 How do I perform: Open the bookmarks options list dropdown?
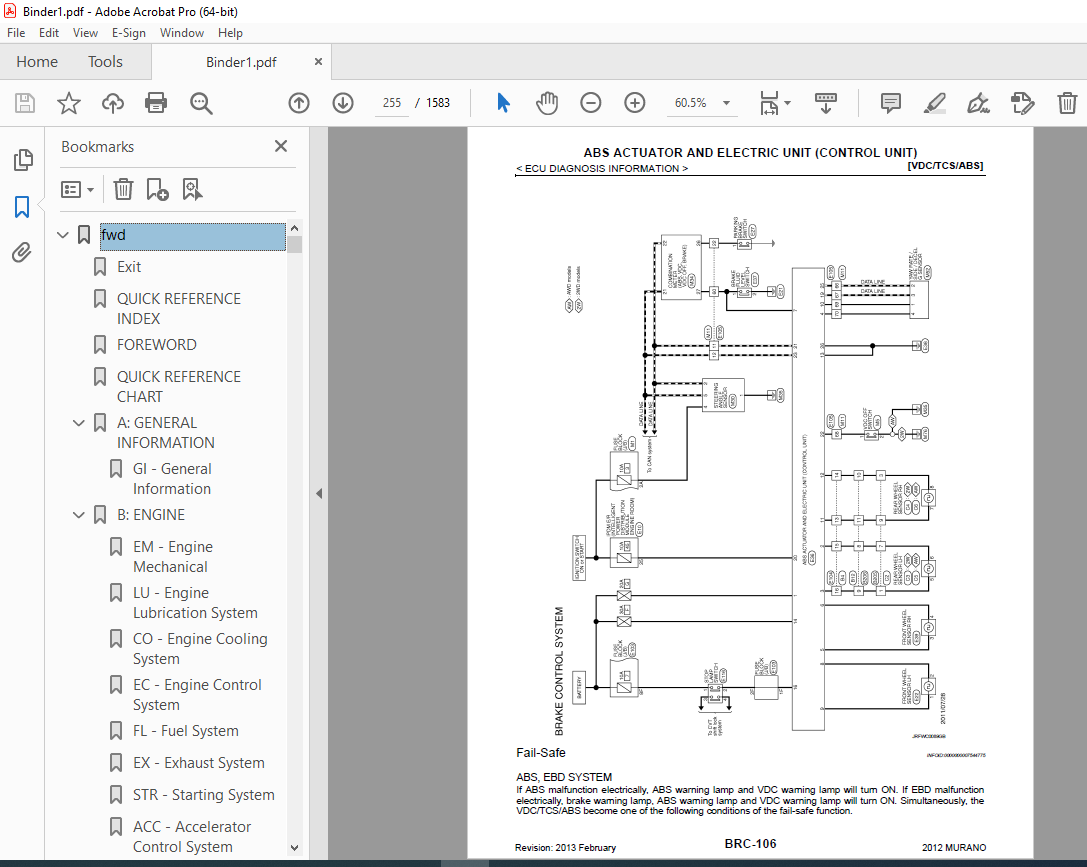(x=77, y=189)
